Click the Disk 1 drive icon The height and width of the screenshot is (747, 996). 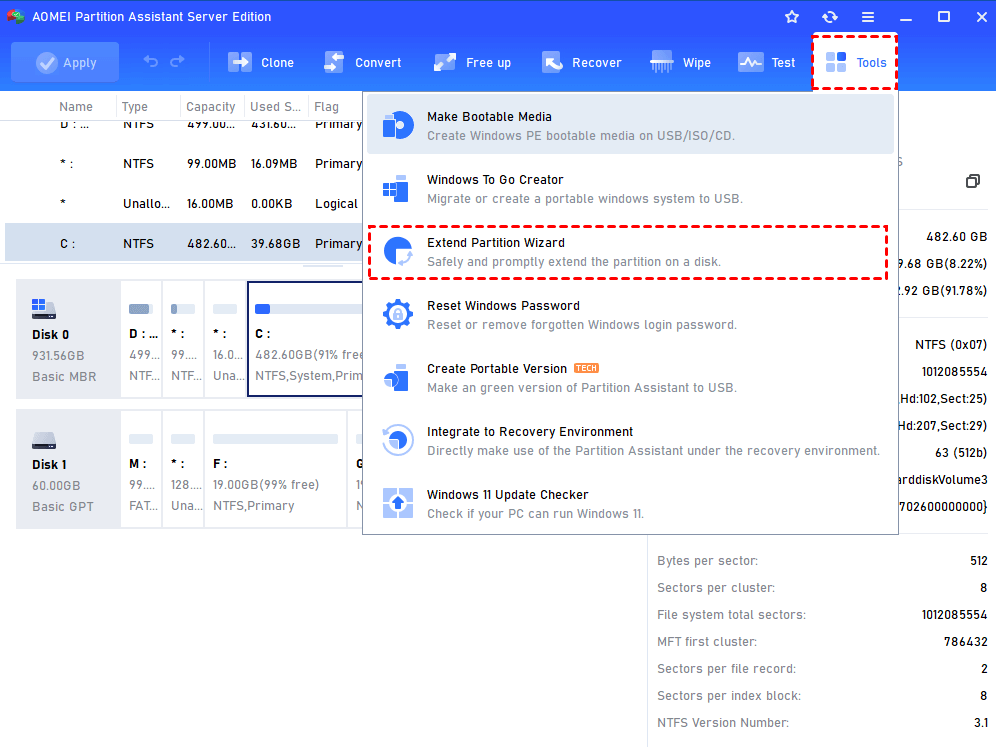point(44,440)
